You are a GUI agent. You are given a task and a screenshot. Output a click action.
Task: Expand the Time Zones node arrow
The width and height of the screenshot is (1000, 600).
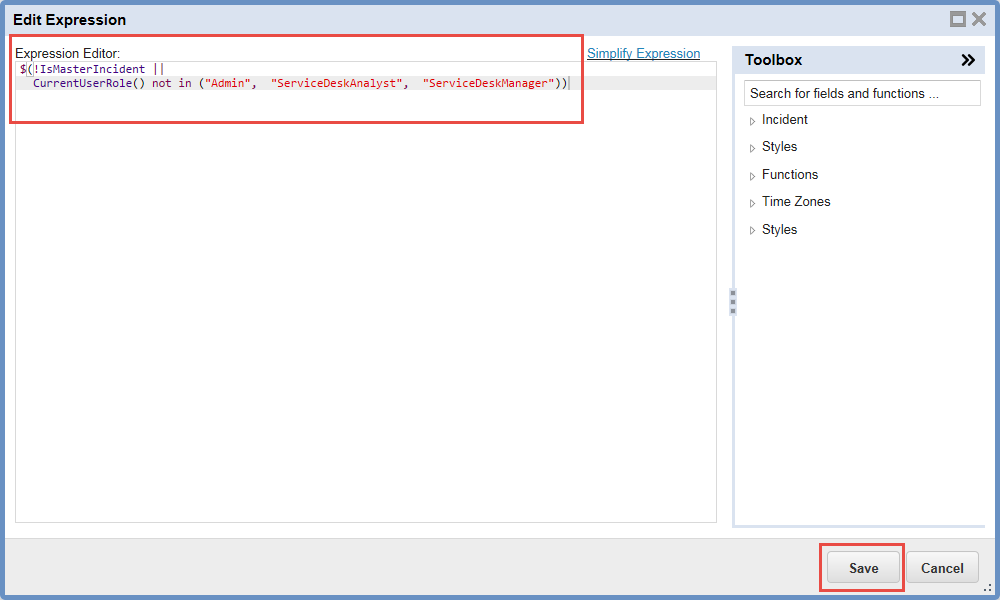[752, 203]
